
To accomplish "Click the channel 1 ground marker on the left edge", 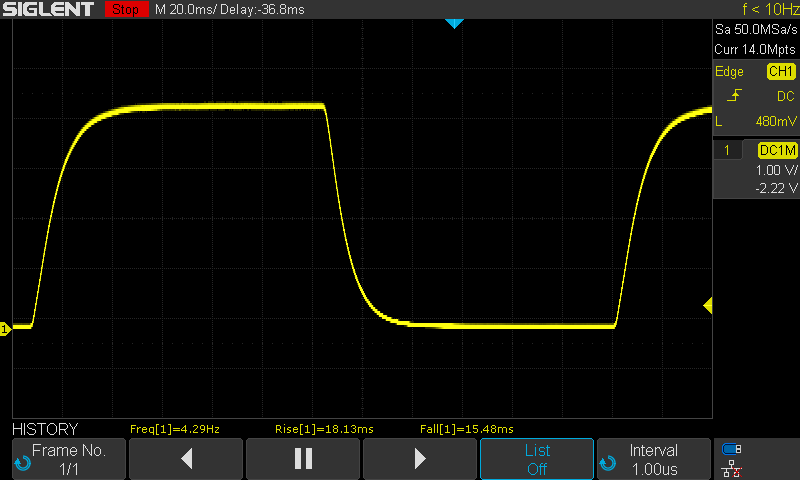I will 5,329.
